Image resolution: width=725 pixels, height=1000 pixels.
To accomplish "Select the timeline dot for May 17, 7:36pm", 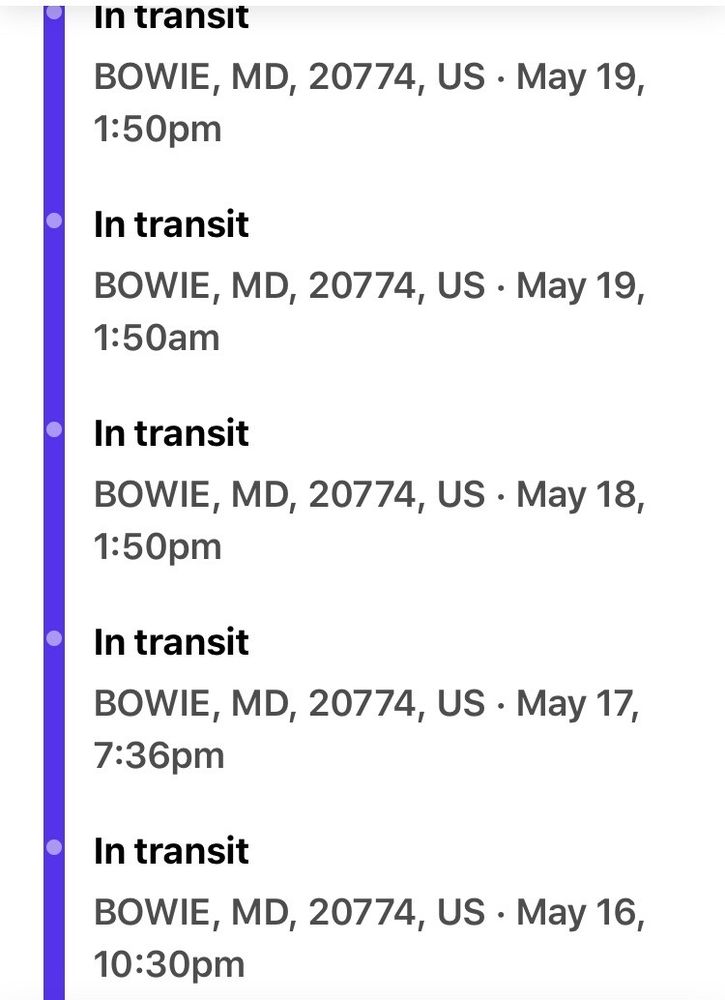I will [54, 638].
